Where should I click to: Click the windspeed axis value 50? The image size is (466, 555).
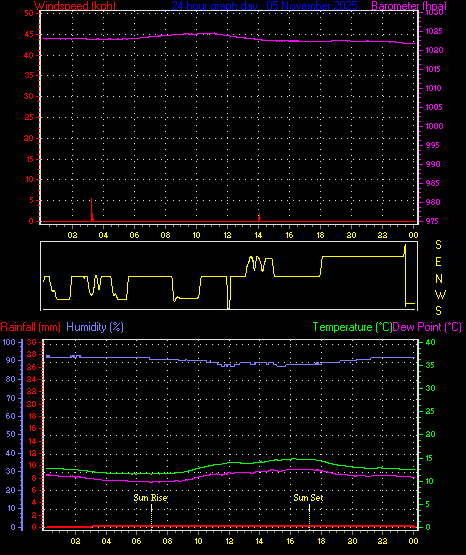coord(29,13)
